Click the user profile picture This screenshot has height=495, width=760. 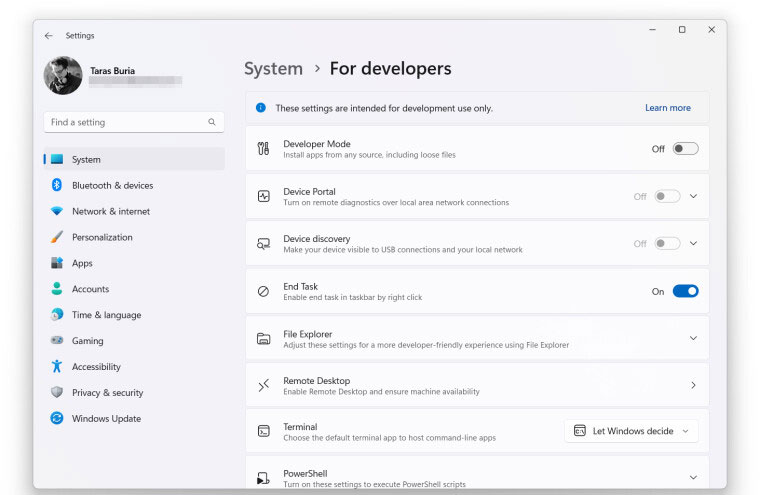click(63, 75)
